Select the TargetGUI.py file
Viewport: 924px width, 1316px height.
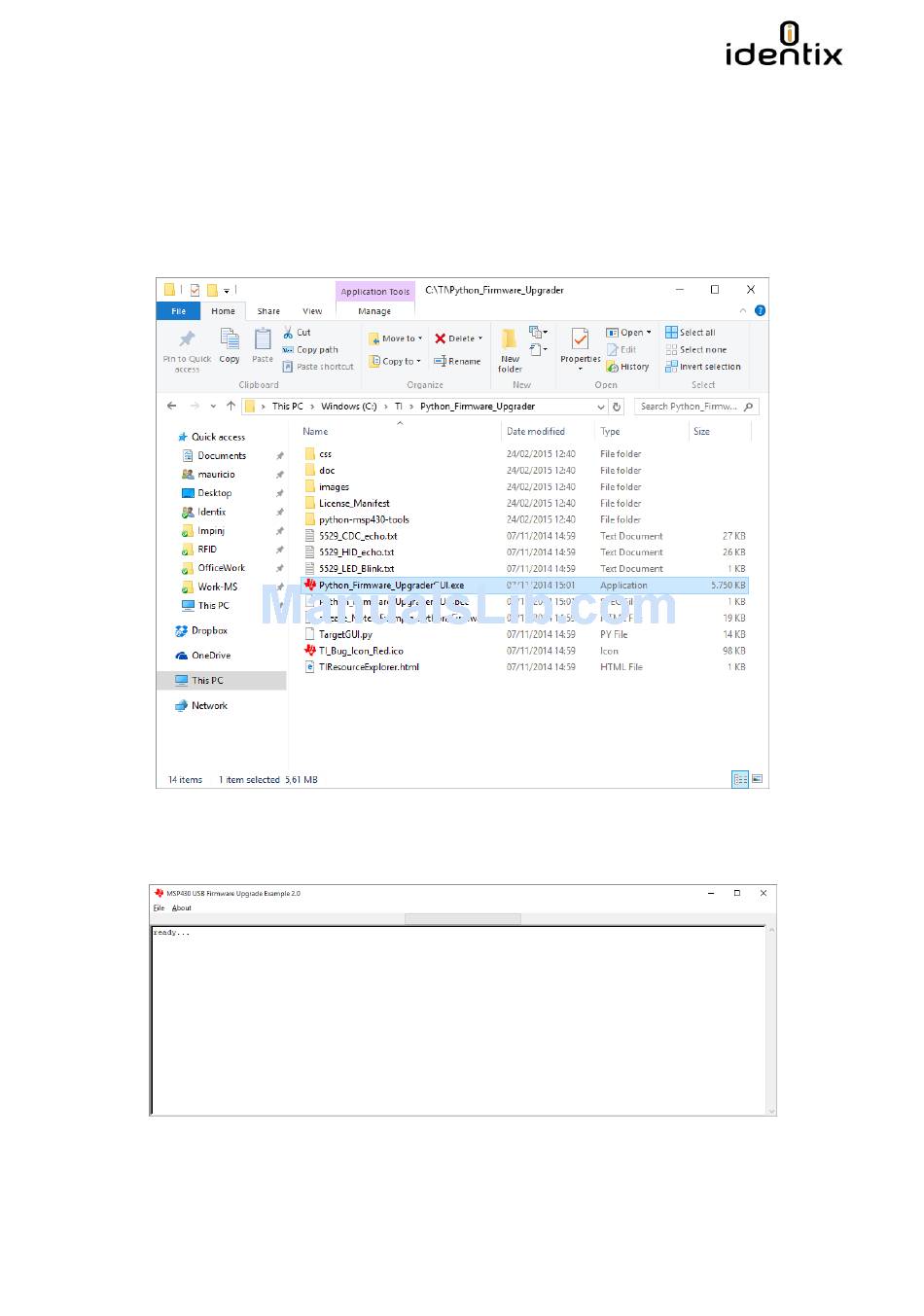click(x=338, y=635)
